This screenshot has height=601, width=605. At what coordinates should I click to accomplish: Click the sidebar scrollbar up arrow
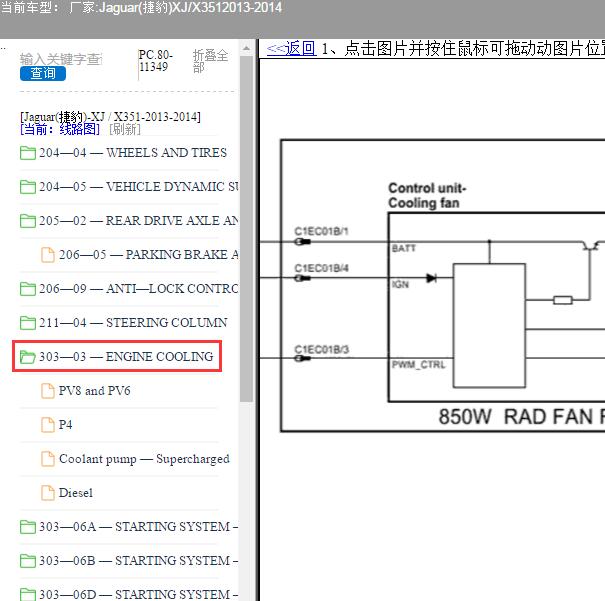[246, 49]
